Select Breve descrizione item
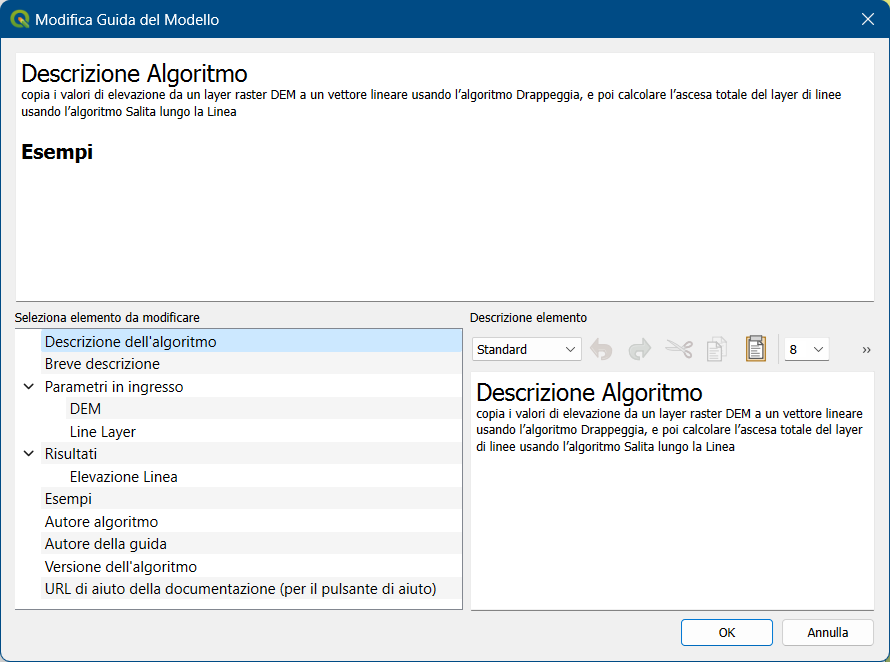The image size is (890, 662). tap(251, 364)
